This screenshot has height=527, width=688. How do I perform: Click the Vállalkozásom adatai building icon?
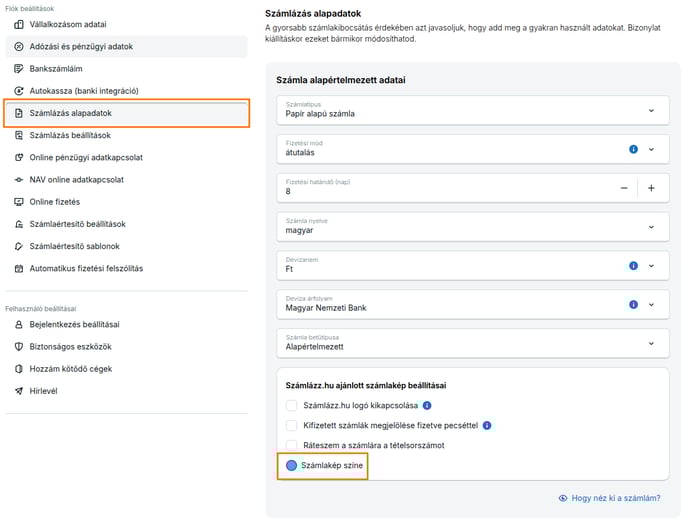pos(19,24)
